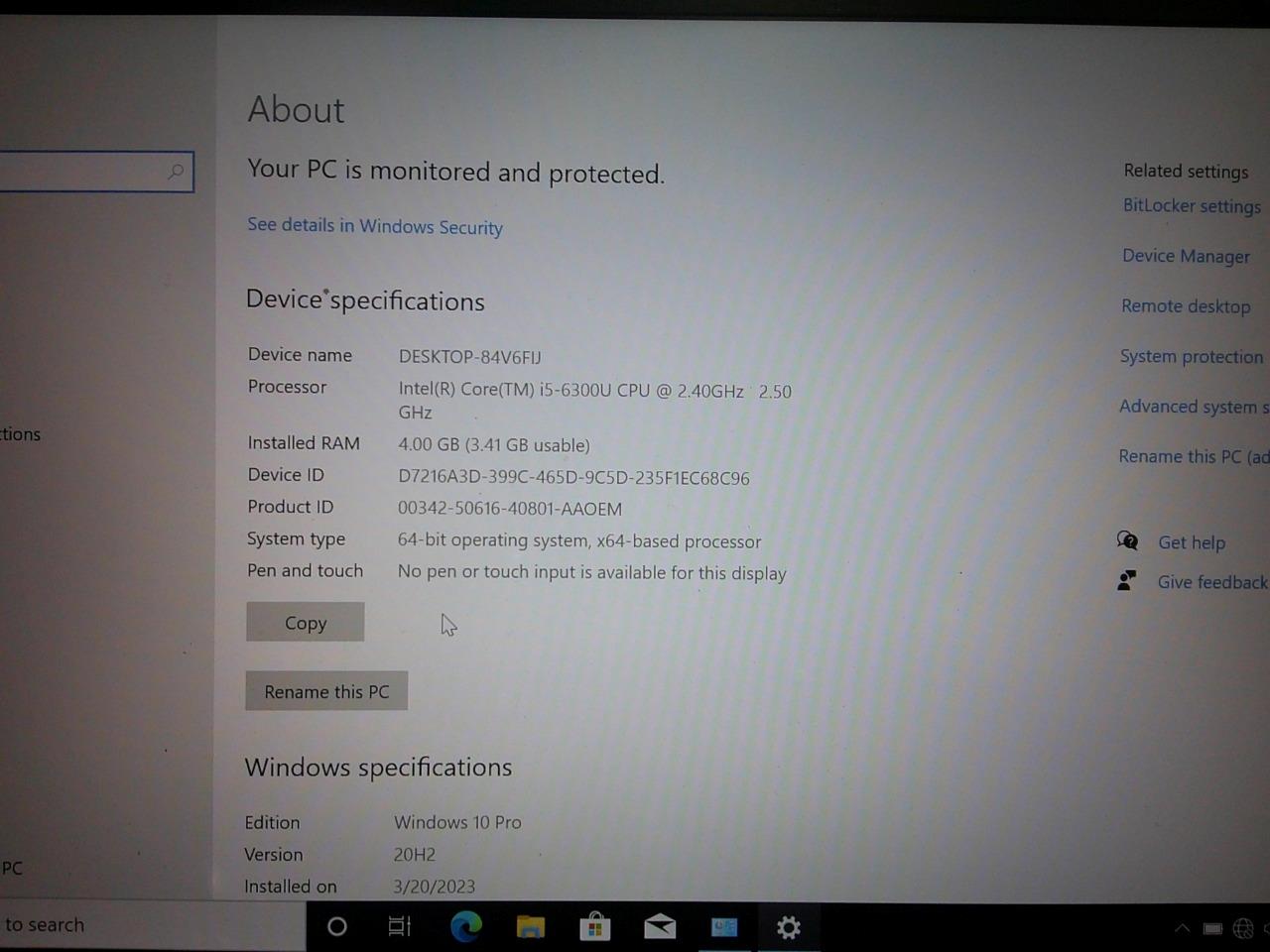Image resolution: width=1270 pixels, height=952 pixels.
Task: Copy the device specifications
Action: click(x=306, y=622)
